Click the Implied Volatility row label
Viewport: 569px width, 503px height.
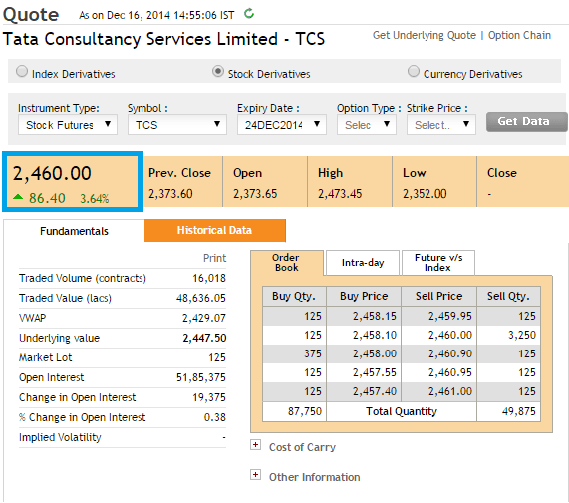point(60,437)
